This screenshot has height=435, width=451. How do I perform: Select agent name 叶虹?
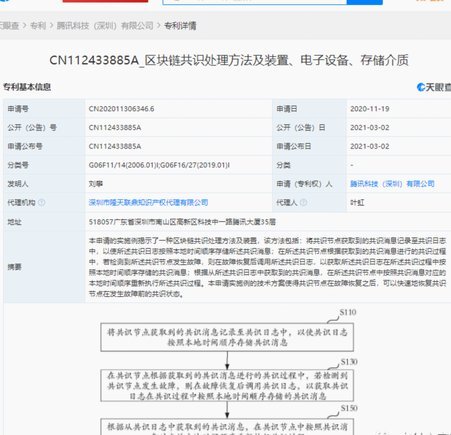(x=357, y=202)
